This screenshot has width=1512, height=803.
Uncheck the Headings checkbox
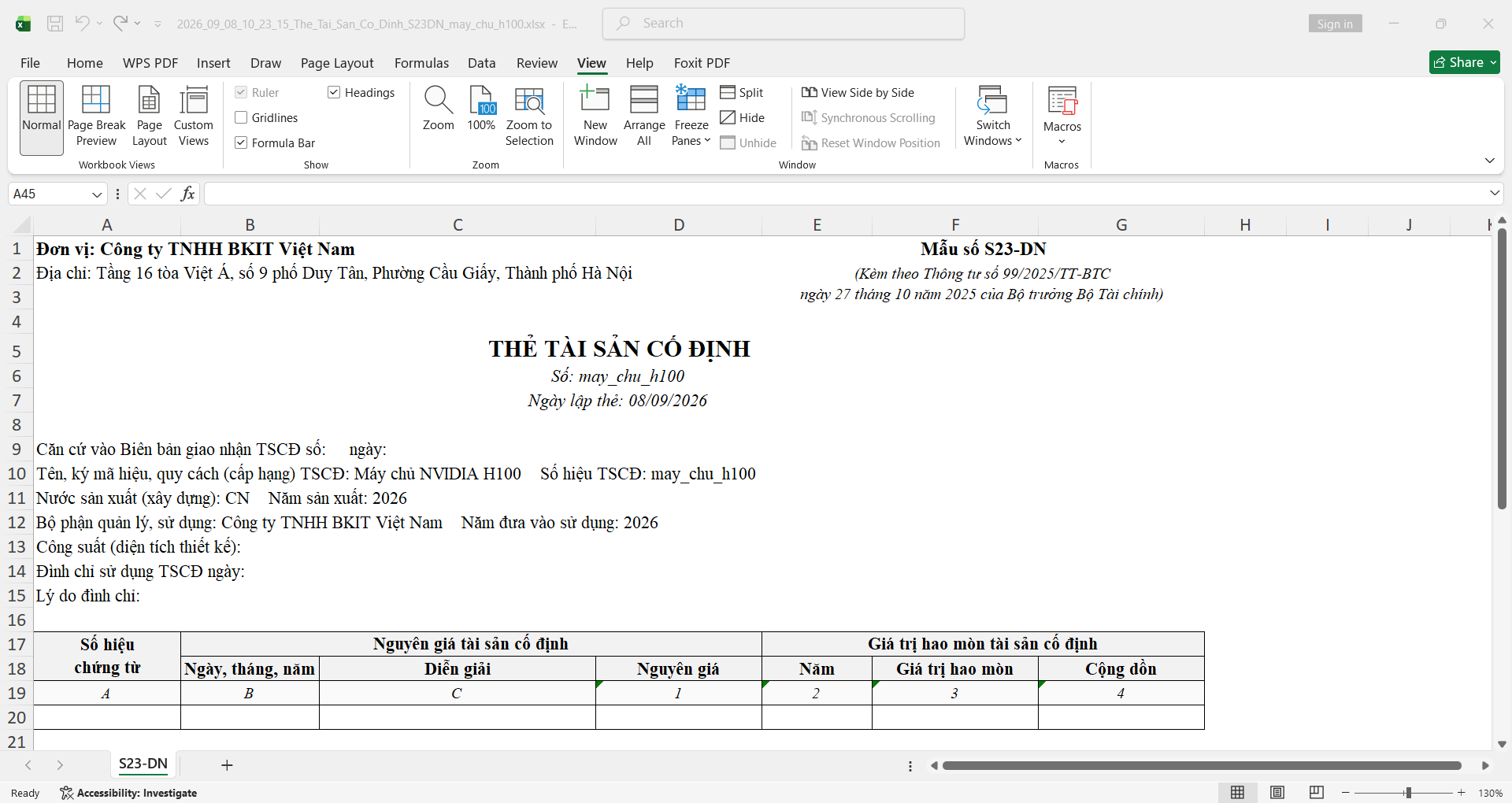click(334, 93)
